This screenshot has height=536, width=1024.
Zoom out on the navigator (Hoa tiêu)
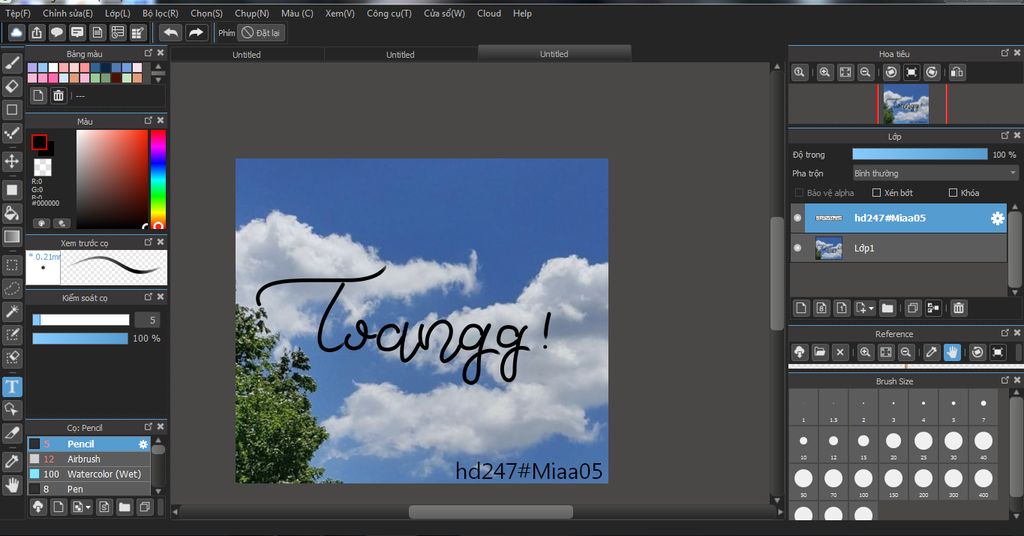point(865,72)
